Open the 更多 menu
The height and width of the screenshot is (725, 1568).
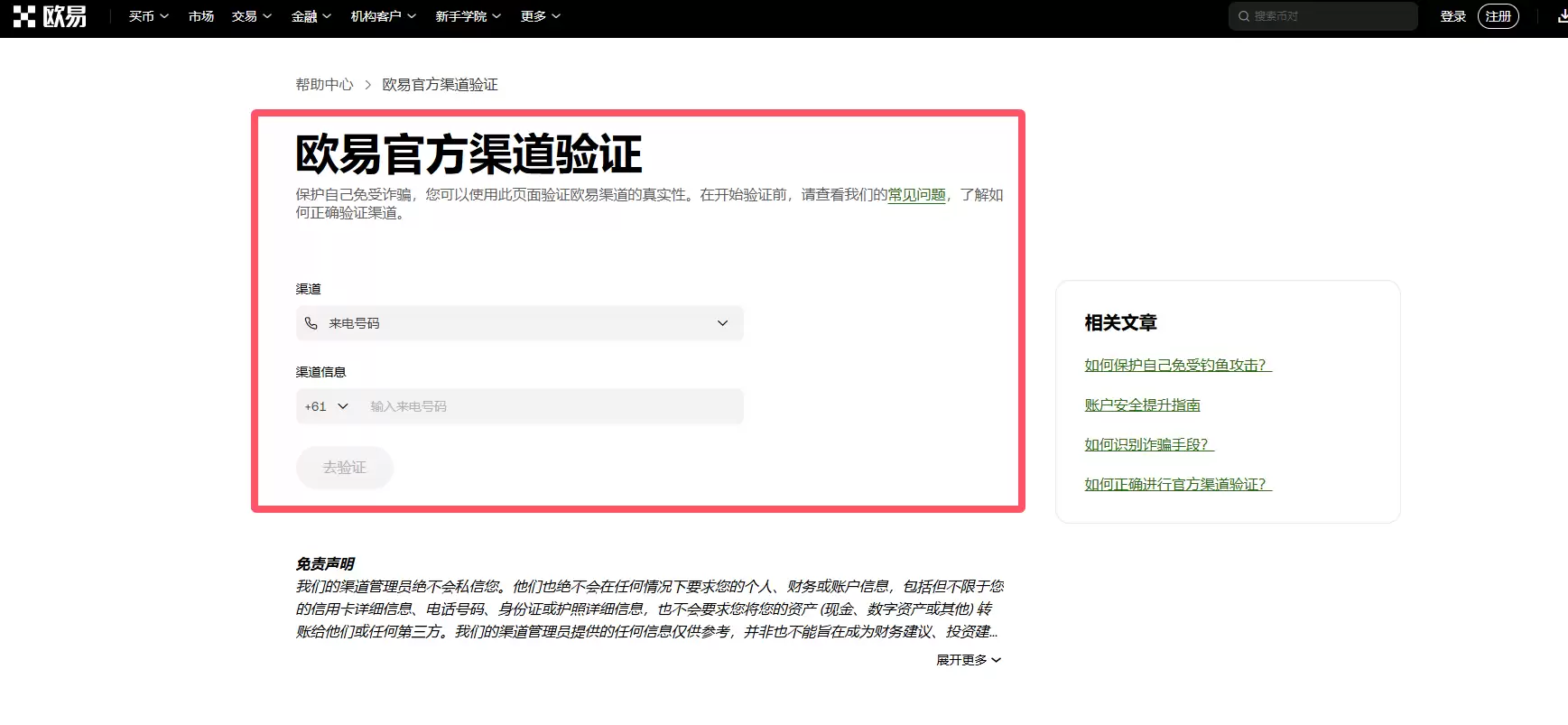[x=541, y=16]
